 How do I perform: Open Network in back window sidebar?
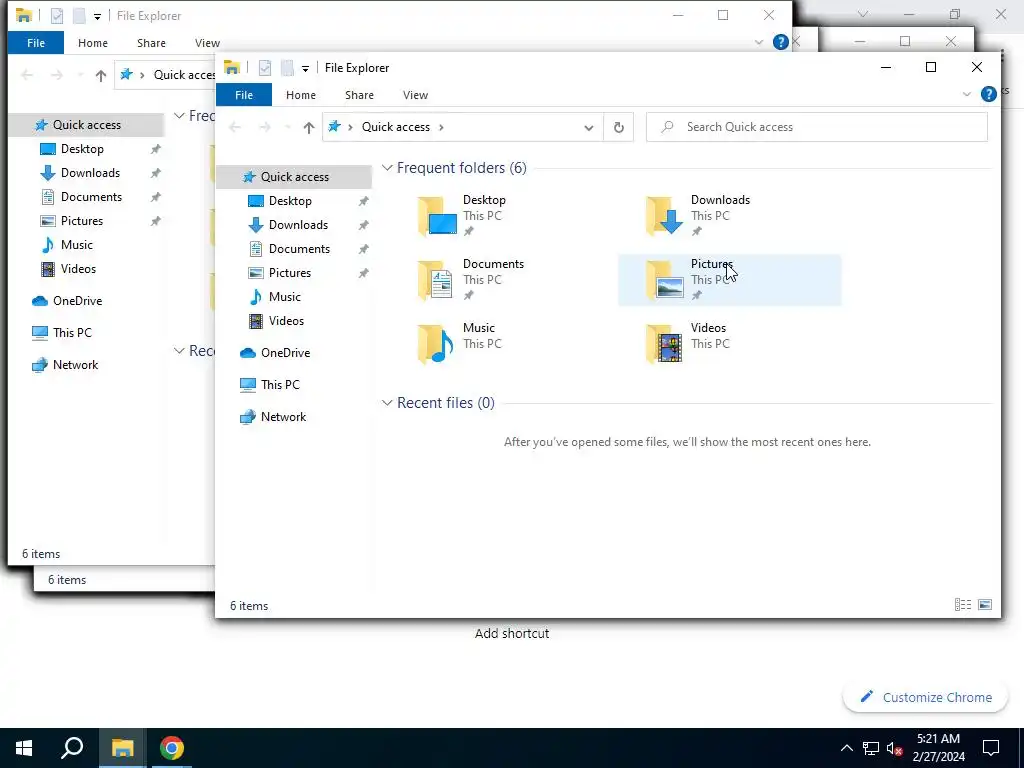click(x=75, y=365)
